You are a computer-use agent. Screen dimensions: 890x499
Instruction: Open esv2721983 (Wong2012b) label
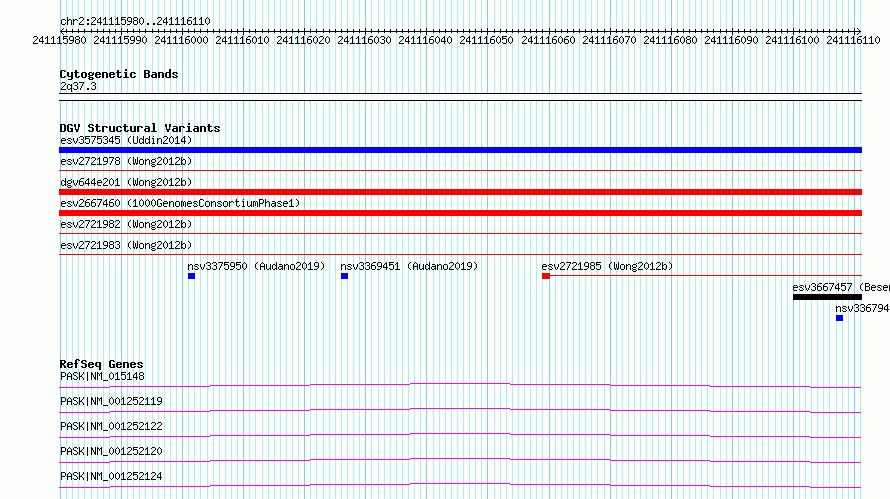pyautogui.click(x=126, y=245)
